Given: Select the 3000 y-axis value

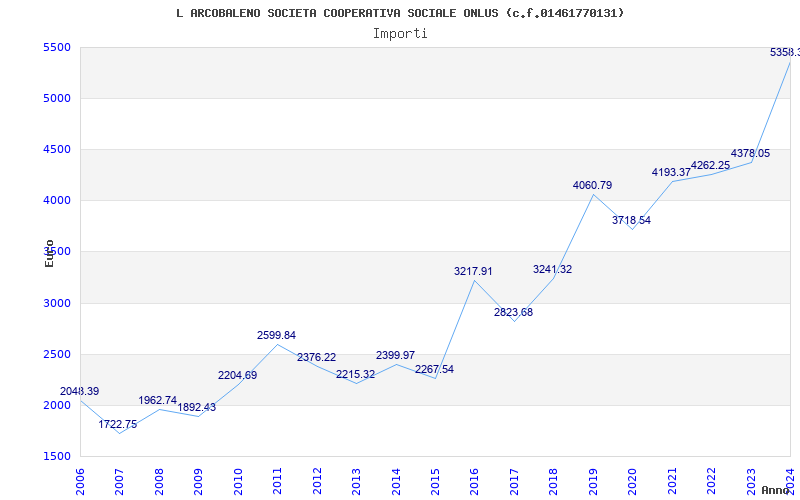Looking at the screenshot, I should tap(57, 303).
